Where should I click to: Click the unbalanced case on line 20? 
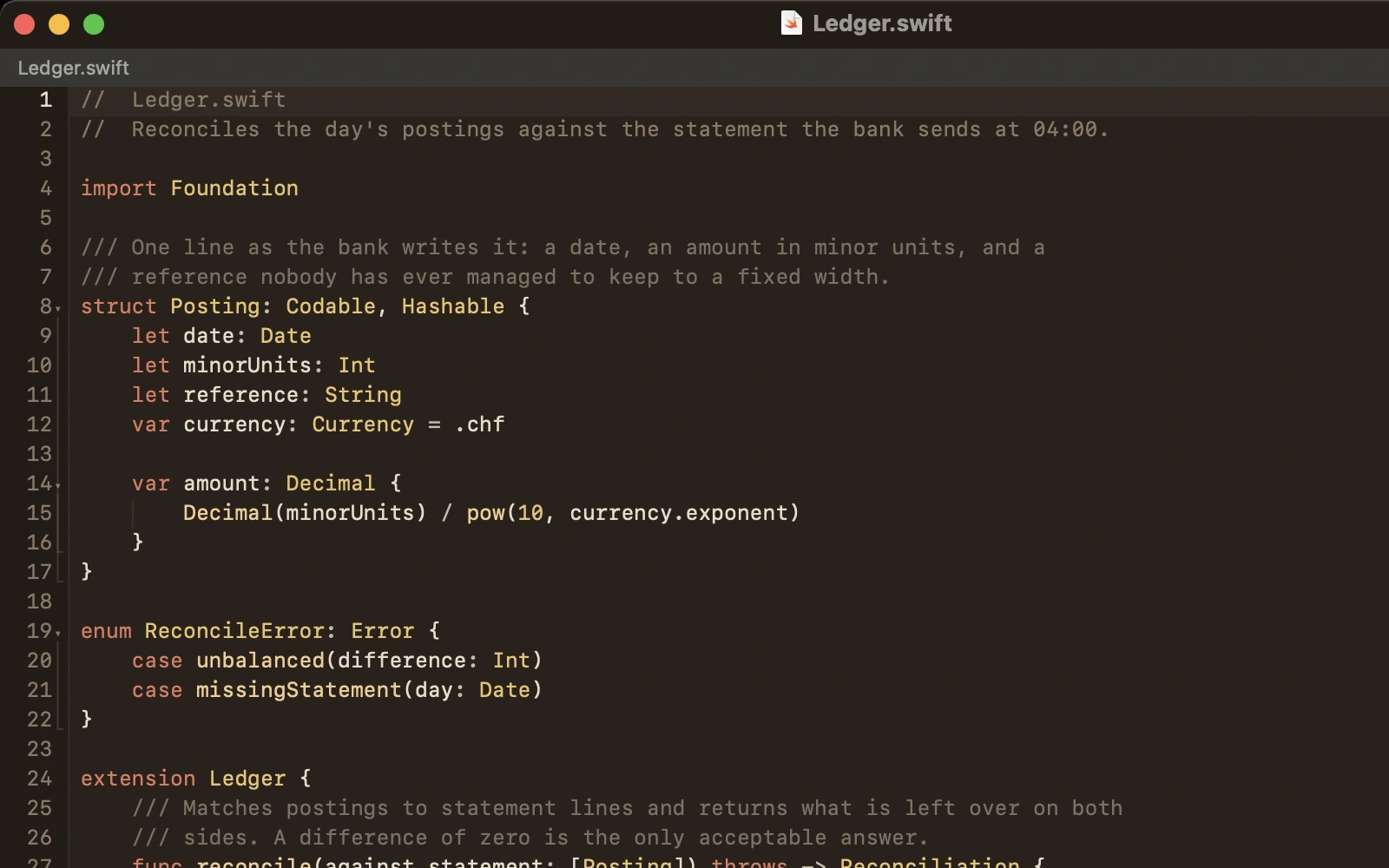(260, 661)
